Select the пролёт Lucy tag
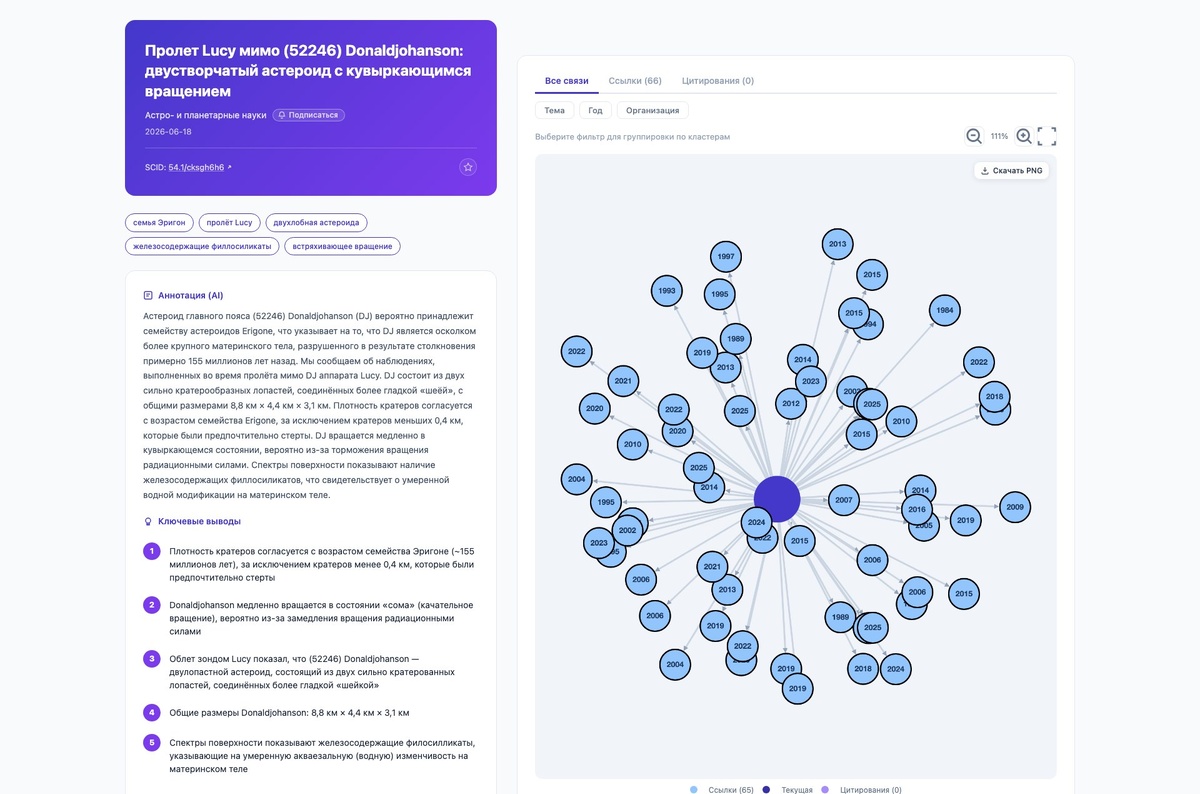1200x794 pixels. (x=230, y=222)
